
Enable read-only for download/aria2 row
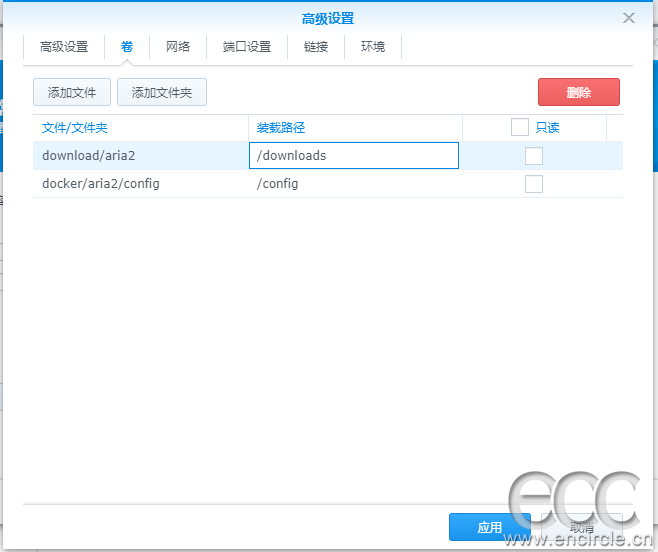pos(534,156)
